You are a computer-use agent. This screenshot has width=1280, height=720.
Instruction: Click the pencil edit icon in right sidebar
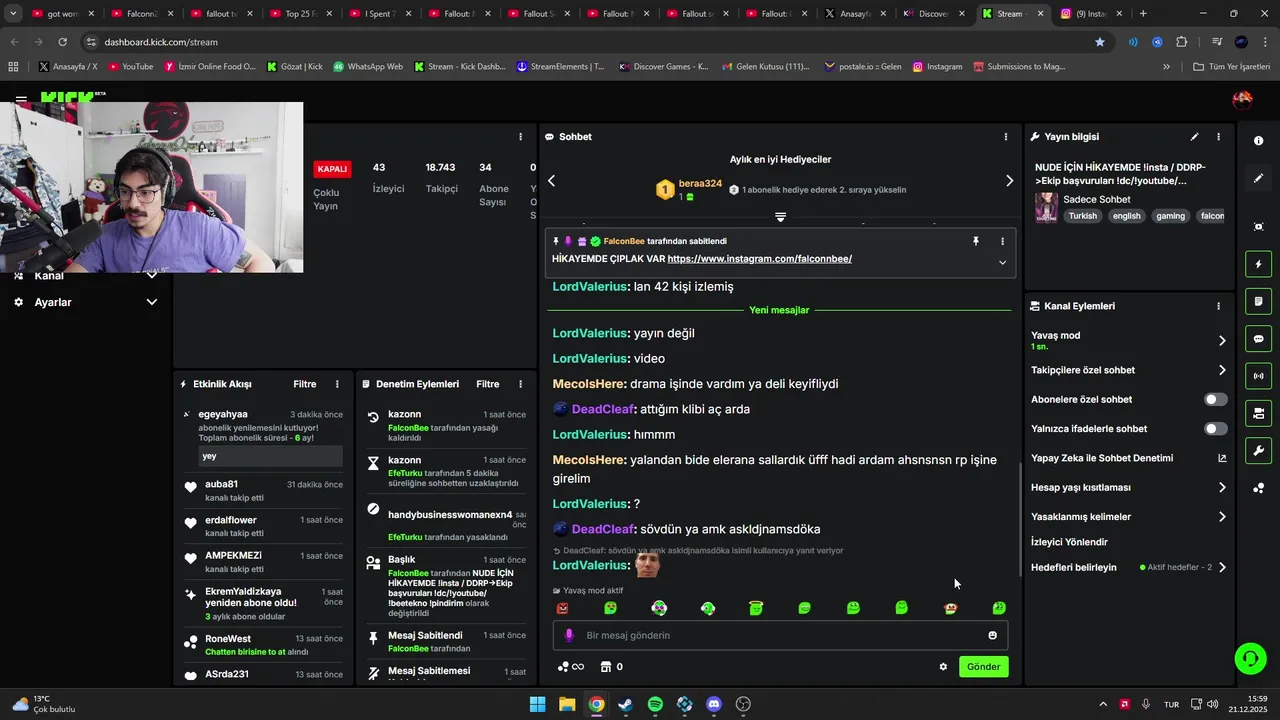[1258, 178]
